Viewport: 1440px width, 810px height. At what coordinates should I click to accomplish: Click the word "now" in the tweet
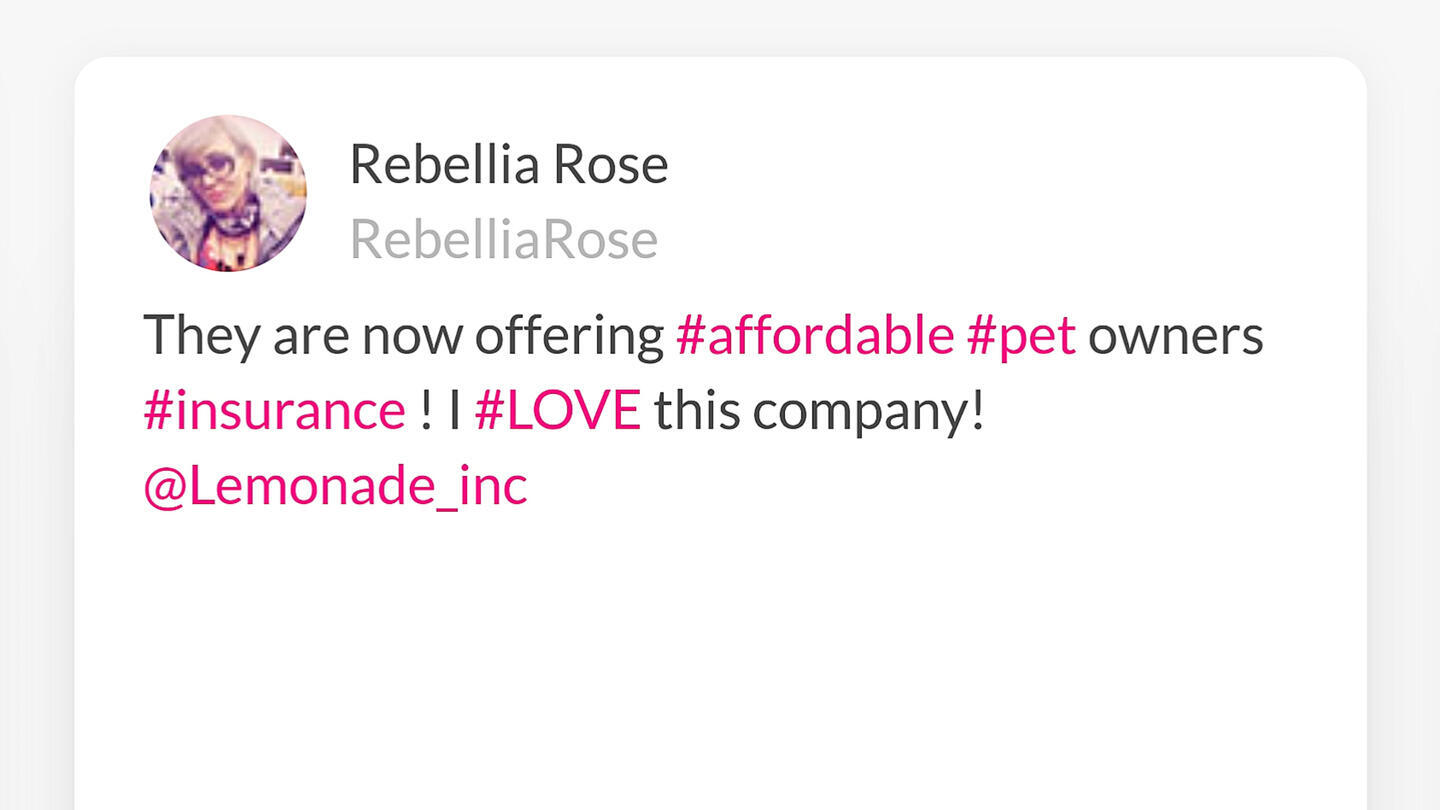tap(410, 336)
